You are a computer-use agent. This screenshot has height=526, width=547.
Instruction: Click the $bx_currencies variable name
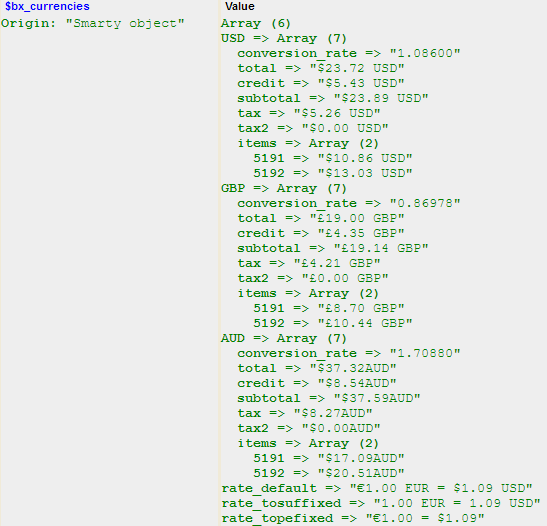(47, 6)
